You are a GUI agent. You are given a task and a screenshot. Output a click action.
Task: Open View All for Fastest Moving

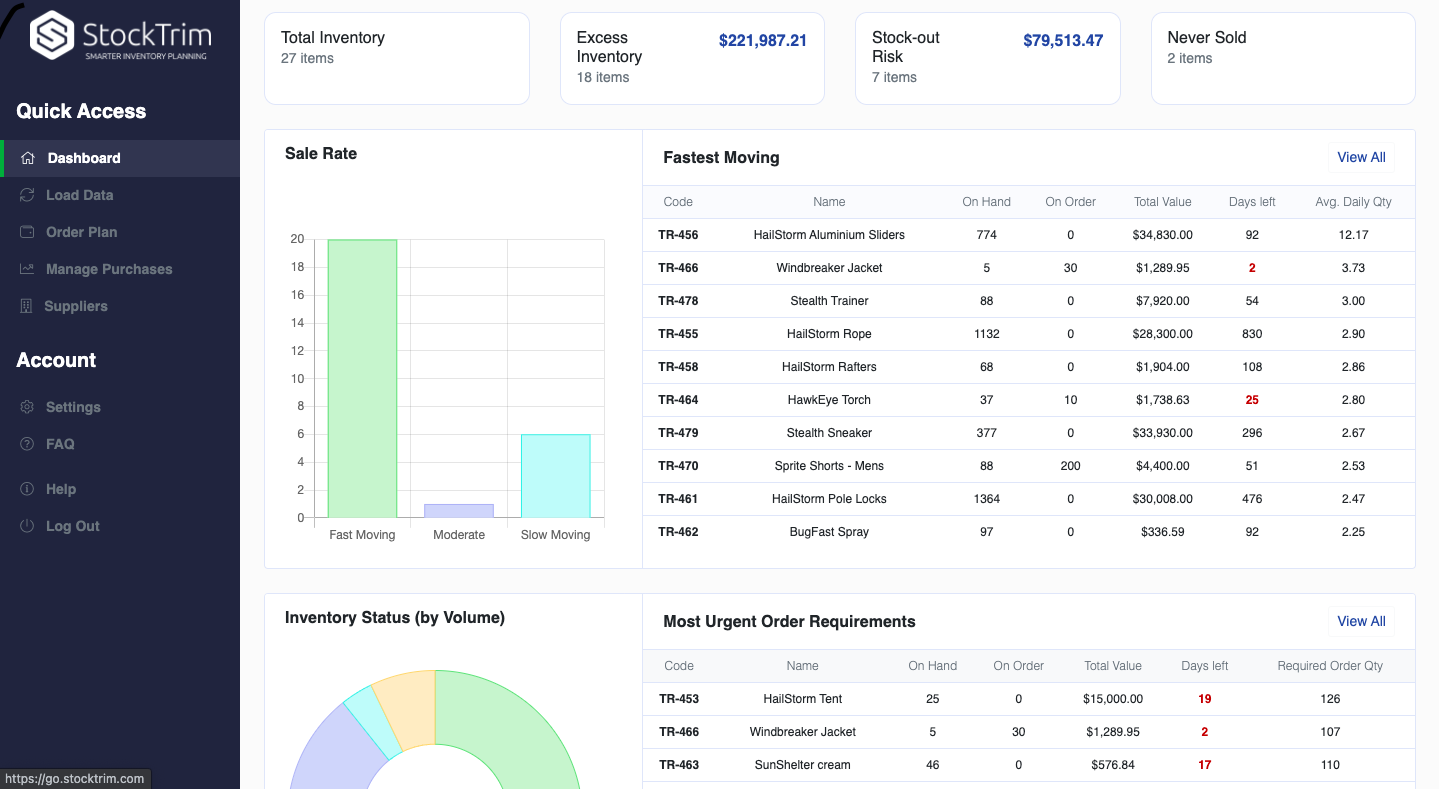pos(1361,157)
